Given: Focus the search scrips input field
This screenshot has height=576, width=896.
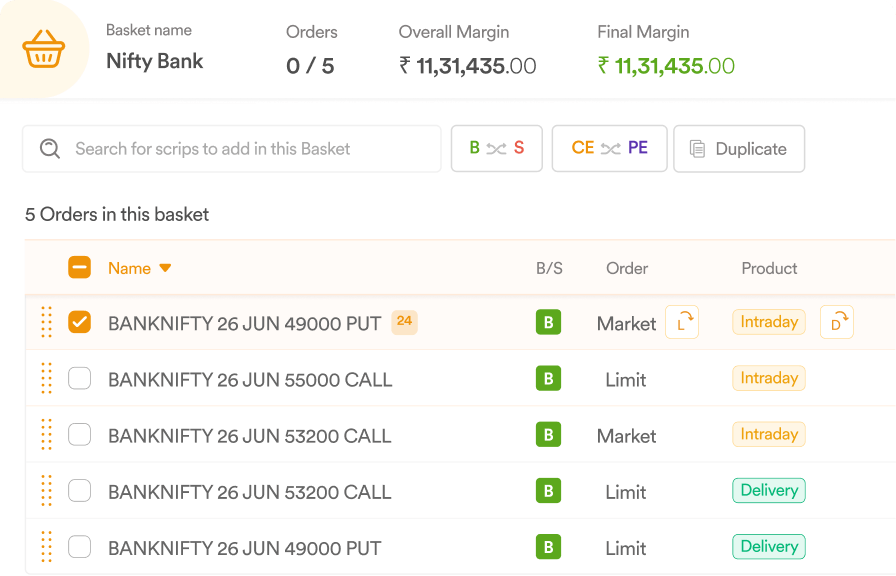Looking at the screenshot, I should coord(231,149).
